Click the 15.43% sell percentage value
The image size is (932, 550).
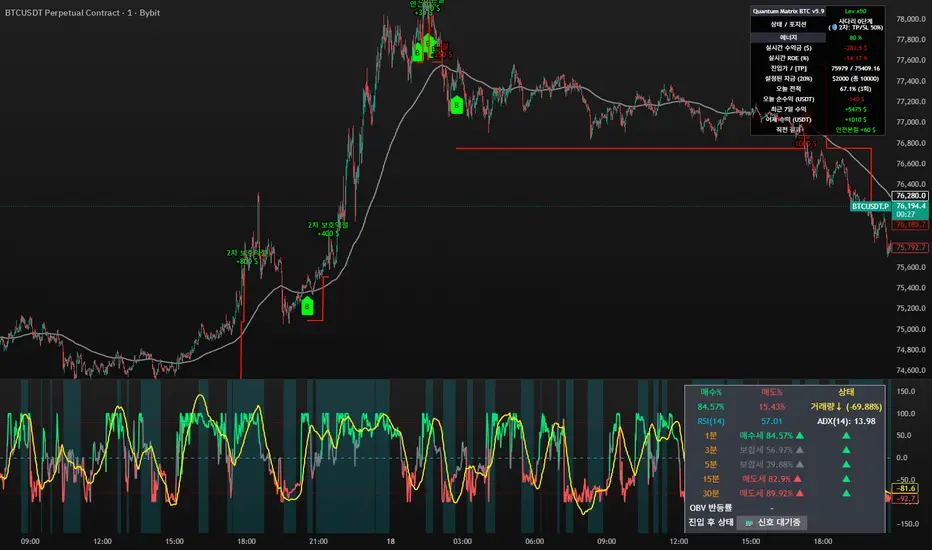click(772, 407)
